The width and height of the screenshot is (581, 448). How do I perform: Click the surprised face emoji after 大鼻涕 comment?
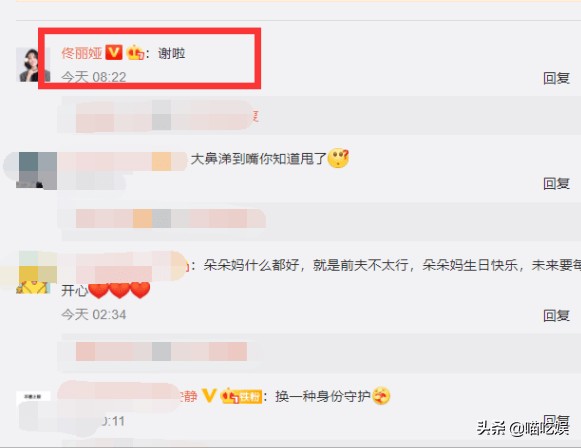339,159
